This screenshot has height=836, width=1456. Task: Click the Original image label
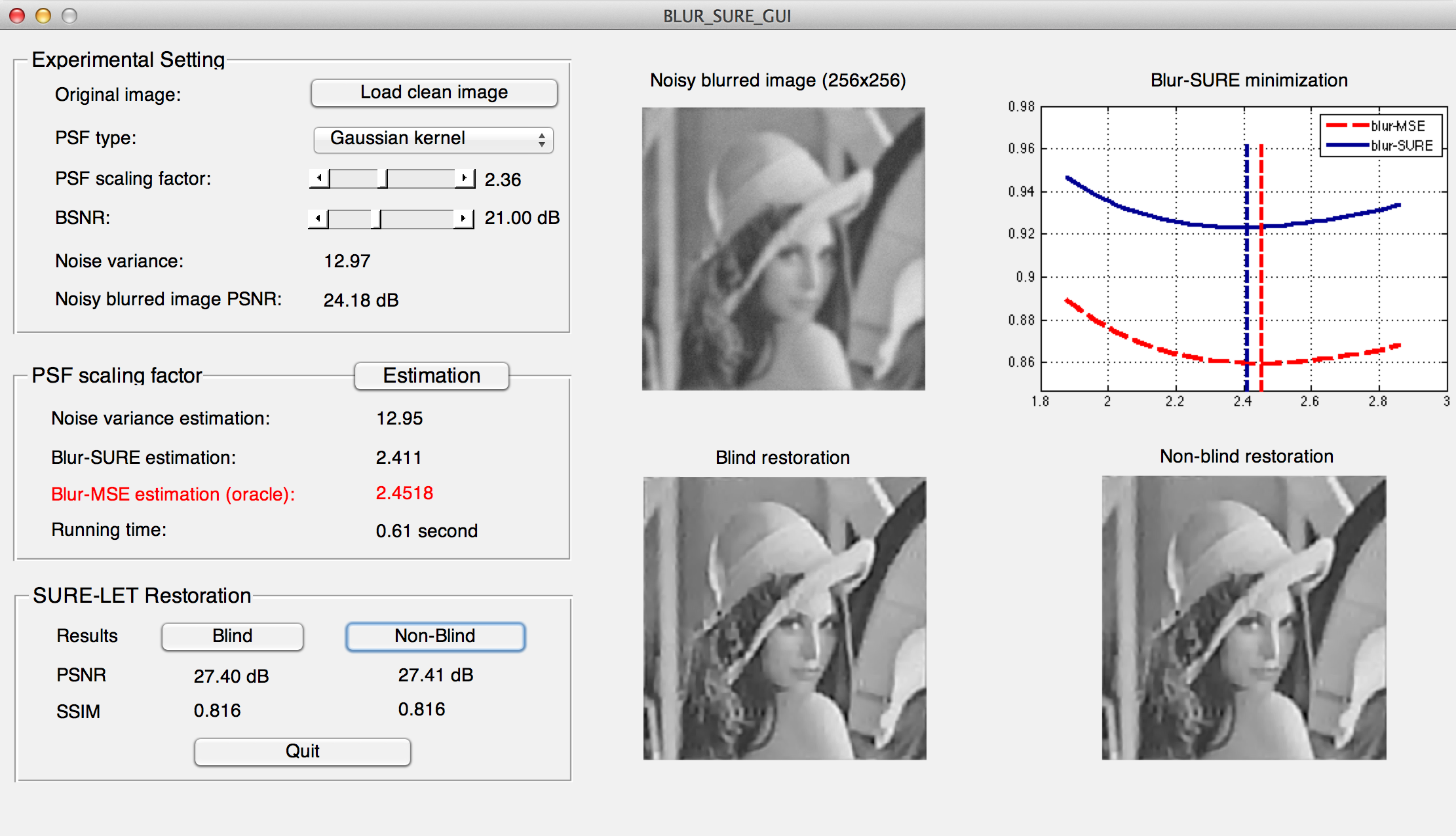118,95
